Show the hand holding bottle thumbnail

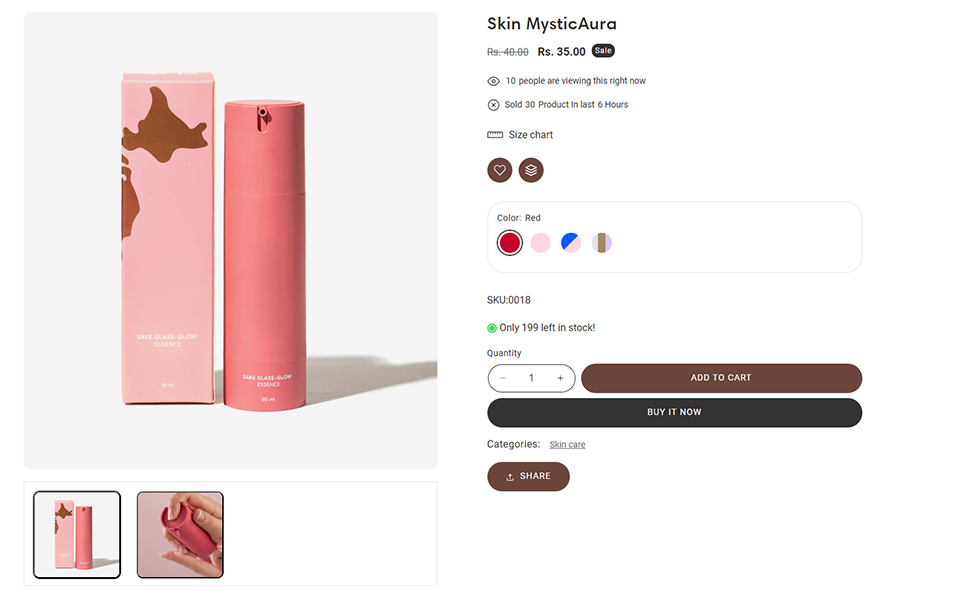pyautogui.click(x=180, y=535)
